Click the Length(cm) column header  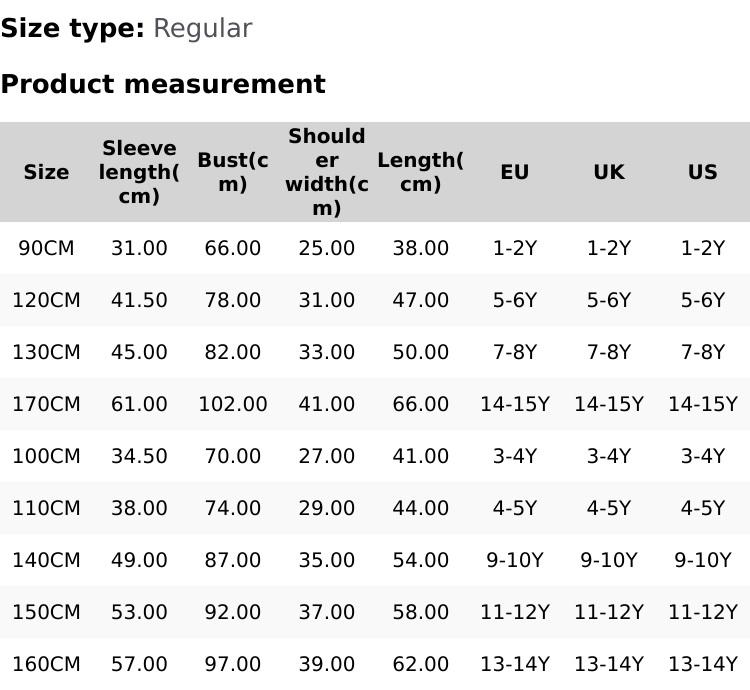(x=420, y=172)
